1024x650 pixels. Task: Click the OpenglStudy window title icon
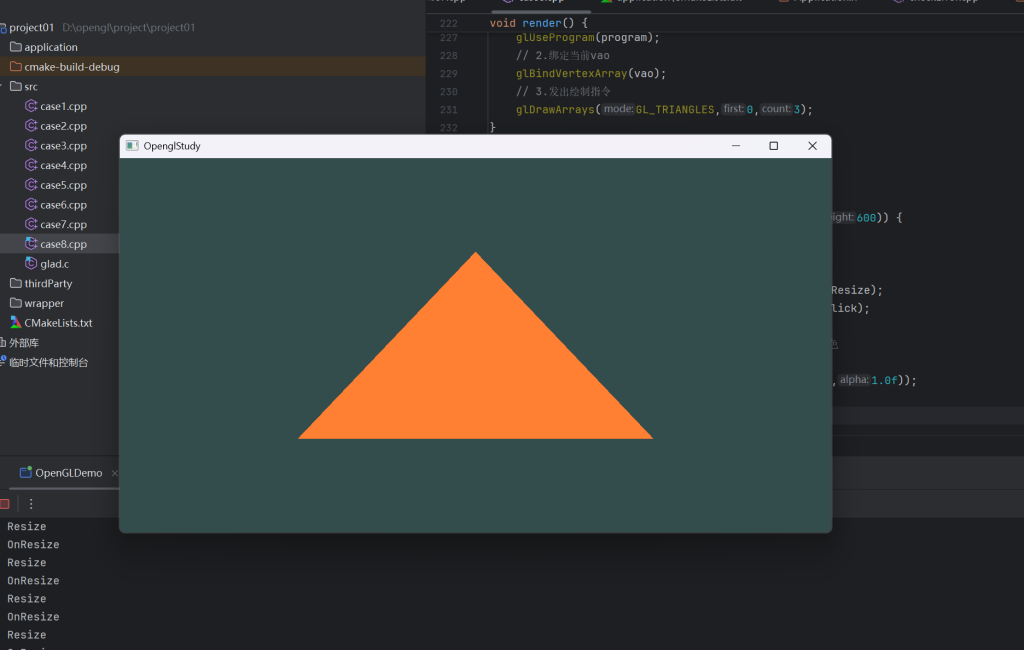point(132,146)
